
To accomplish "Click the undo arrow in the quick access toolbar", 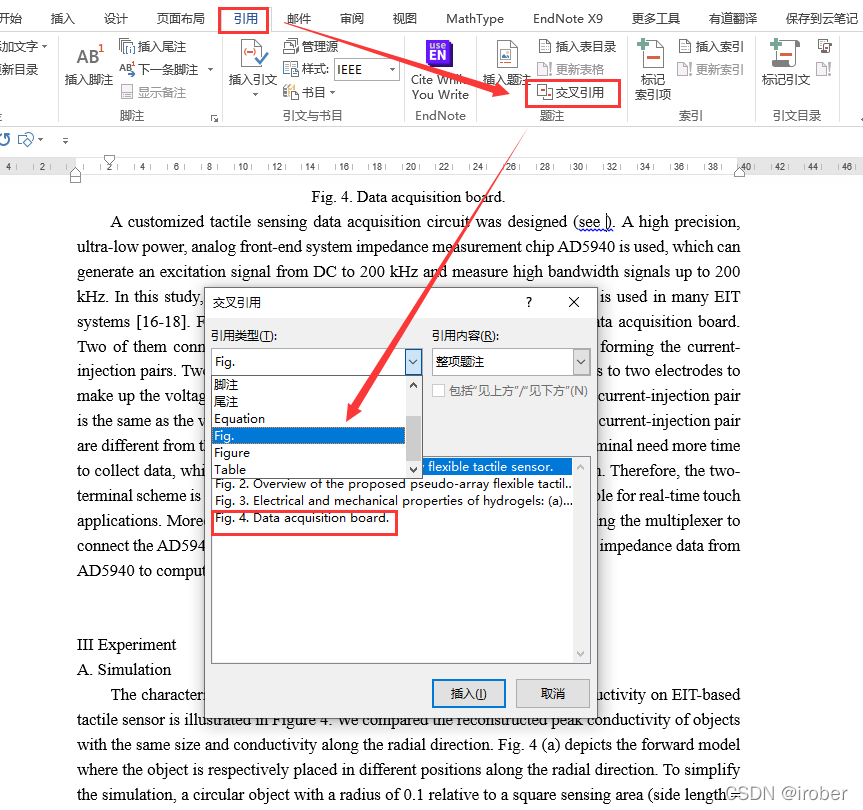I will point(6,140).
